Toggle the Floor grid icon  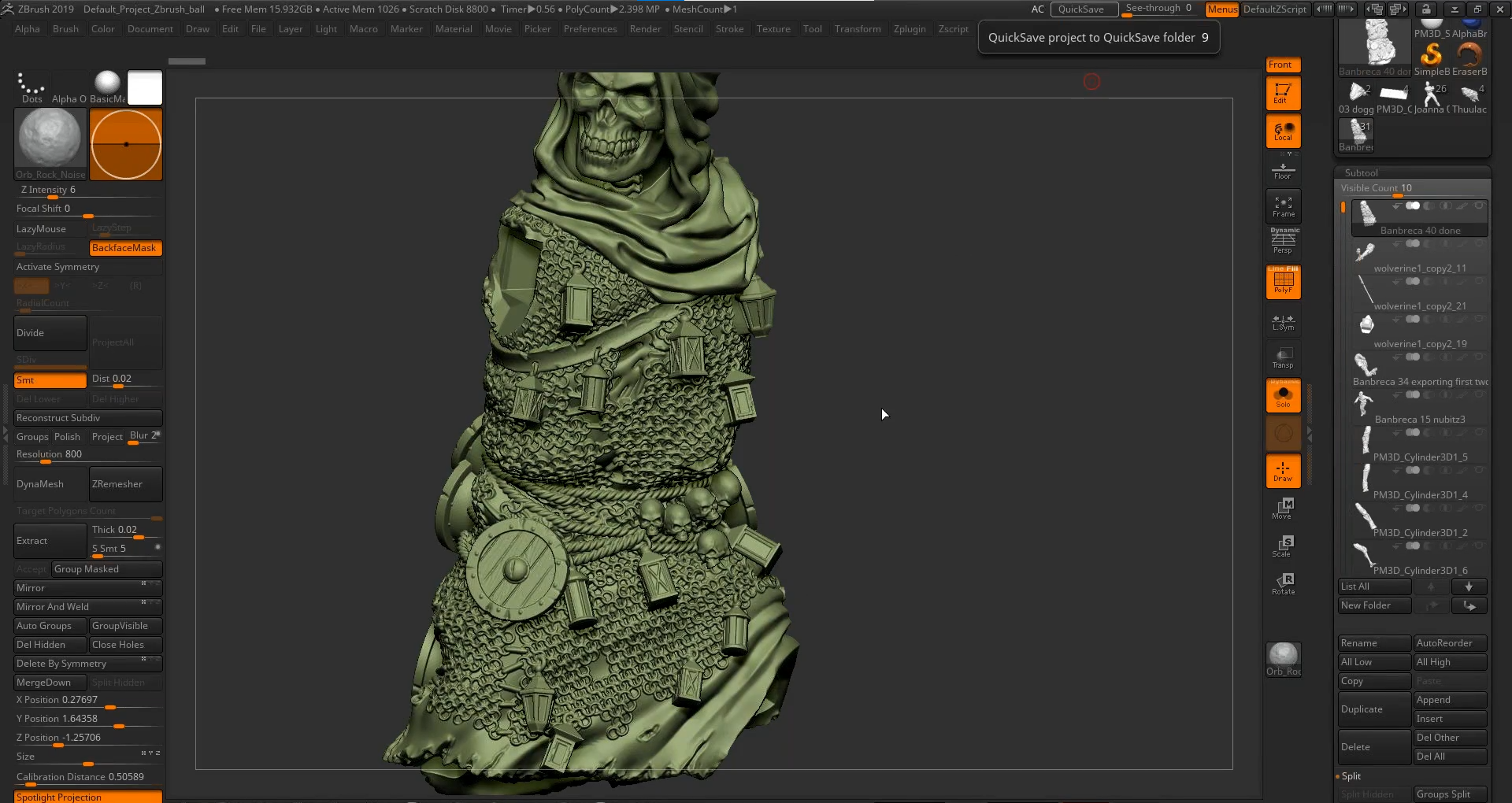tap(1283, 170)
